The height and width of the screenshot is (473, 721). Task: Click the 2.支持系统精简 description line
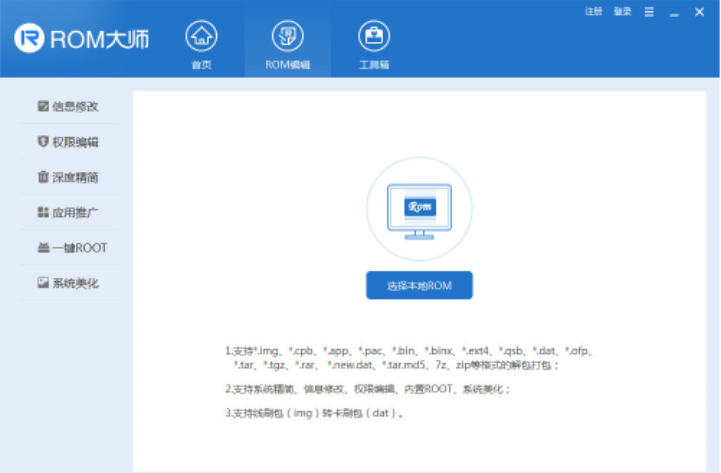click(368, 389)
